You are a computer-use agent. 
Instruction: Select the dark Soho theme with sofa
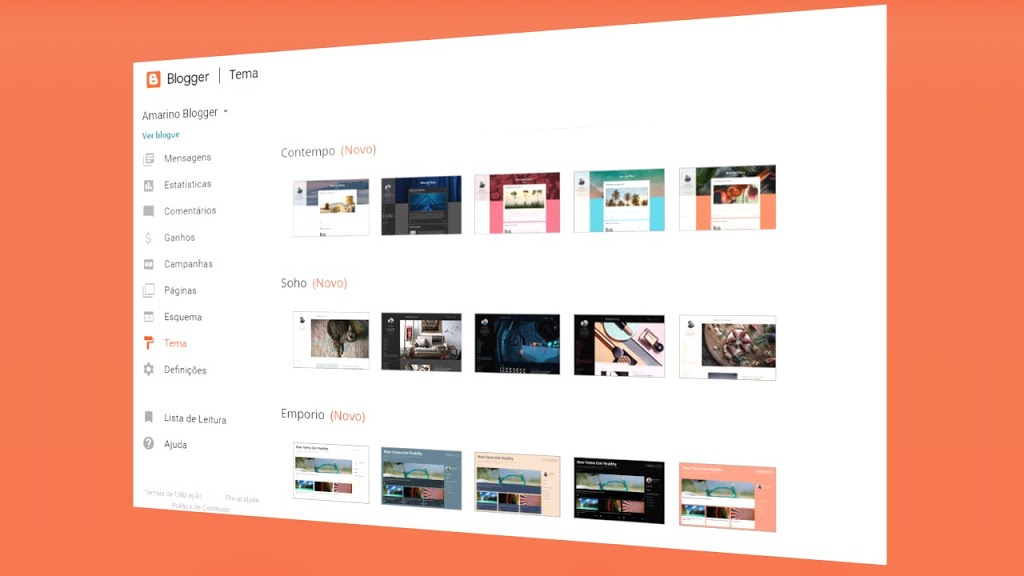tap(421, 342)
